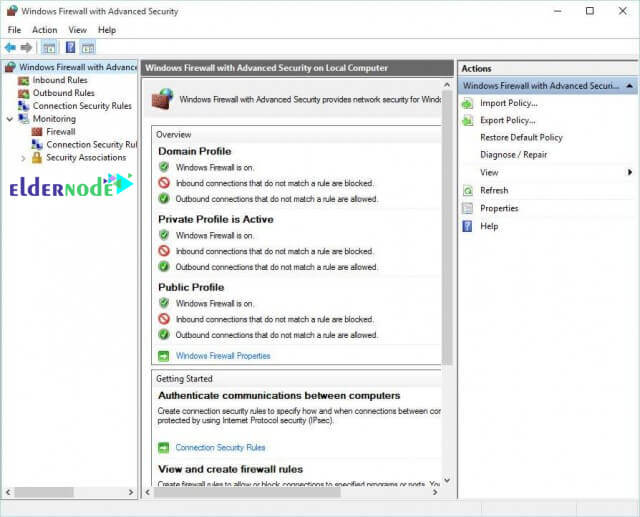
Task: Open the Connection Security Rules link in Getting Started
Action: pyautogui.click(x=220, y=448)
